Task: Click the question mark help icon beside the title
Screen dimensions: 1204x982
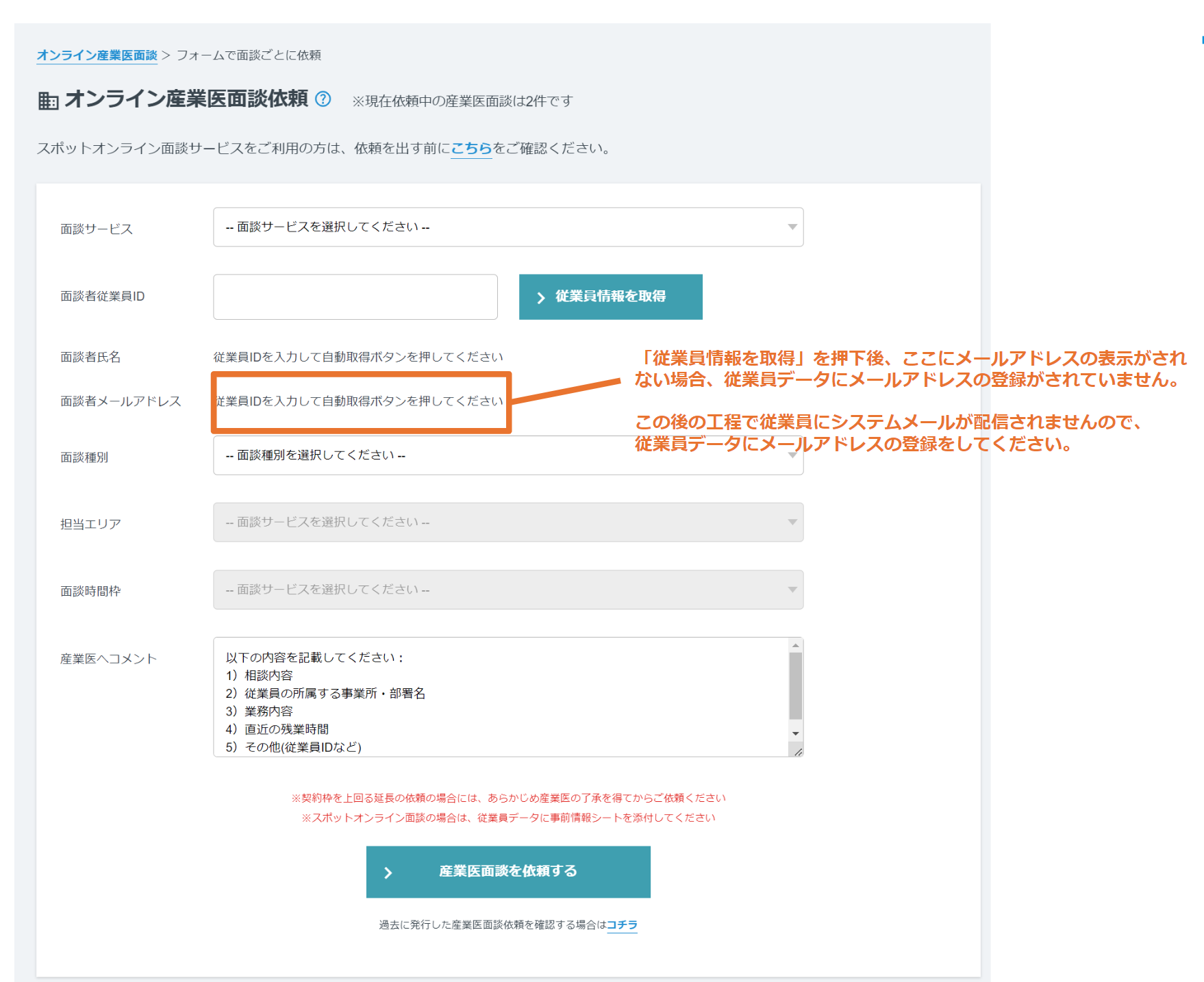Action: tap(321, 101)
